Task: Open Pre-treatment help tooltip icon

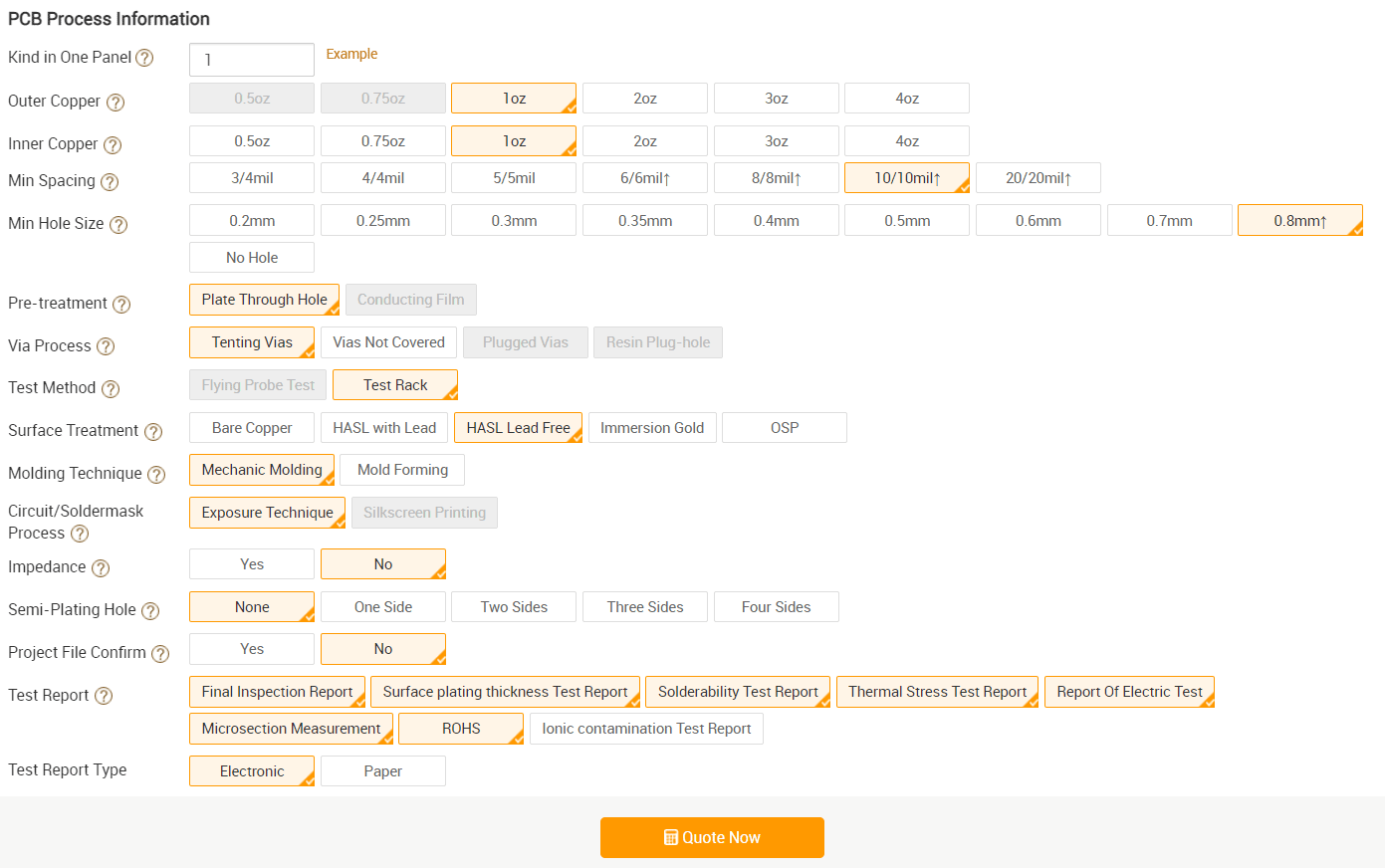Action: (121, 304)
